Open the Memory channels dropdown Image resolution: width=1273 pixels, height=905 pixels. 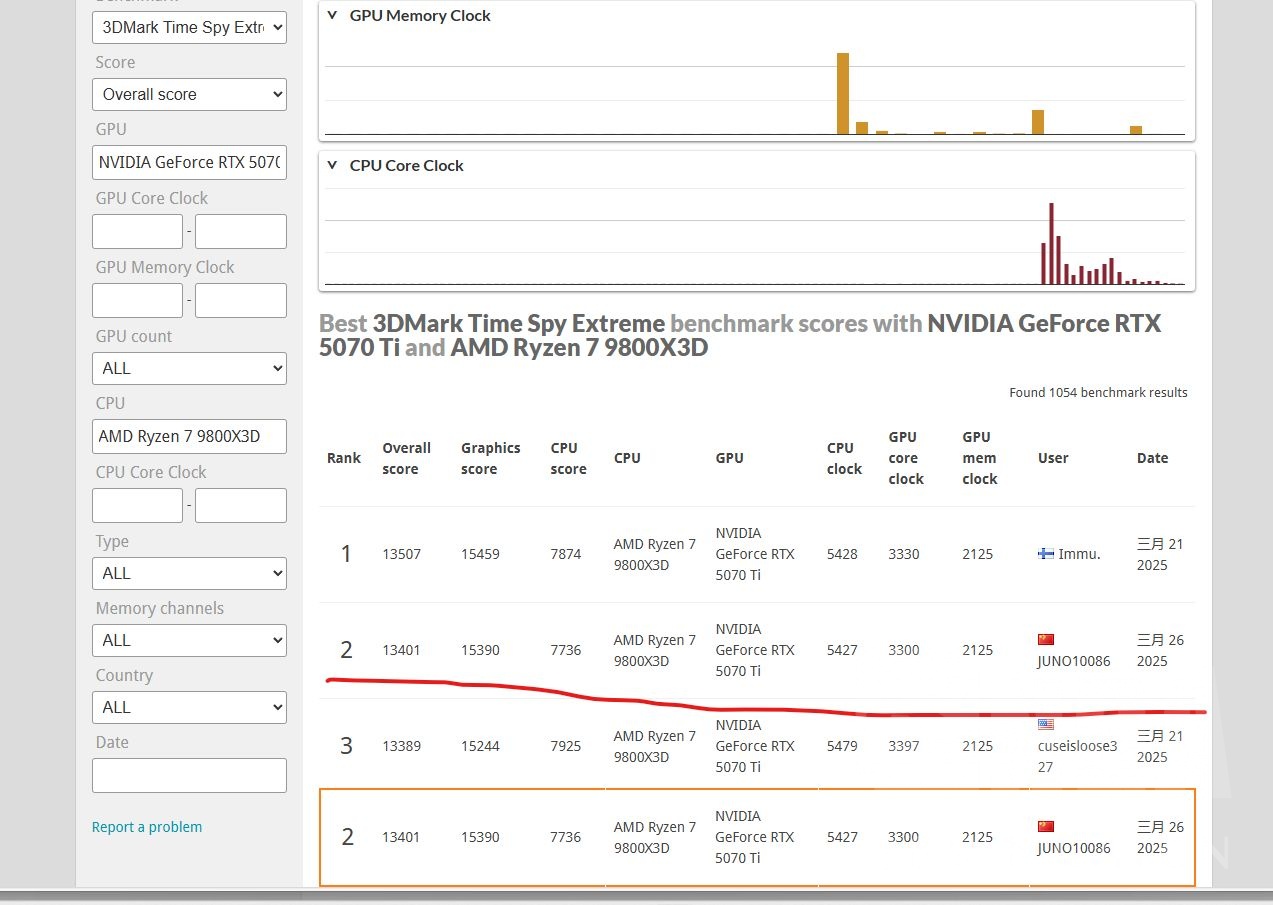pos(189,640)
